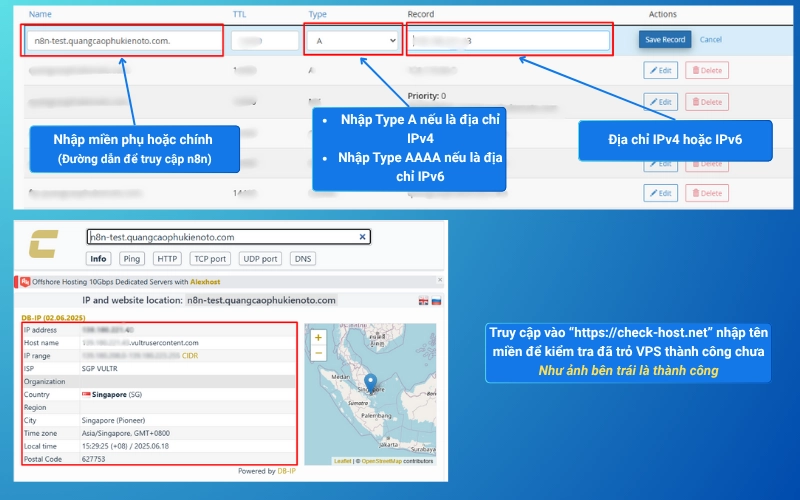Click the check-host logo icon

click(x=43, y=243)
